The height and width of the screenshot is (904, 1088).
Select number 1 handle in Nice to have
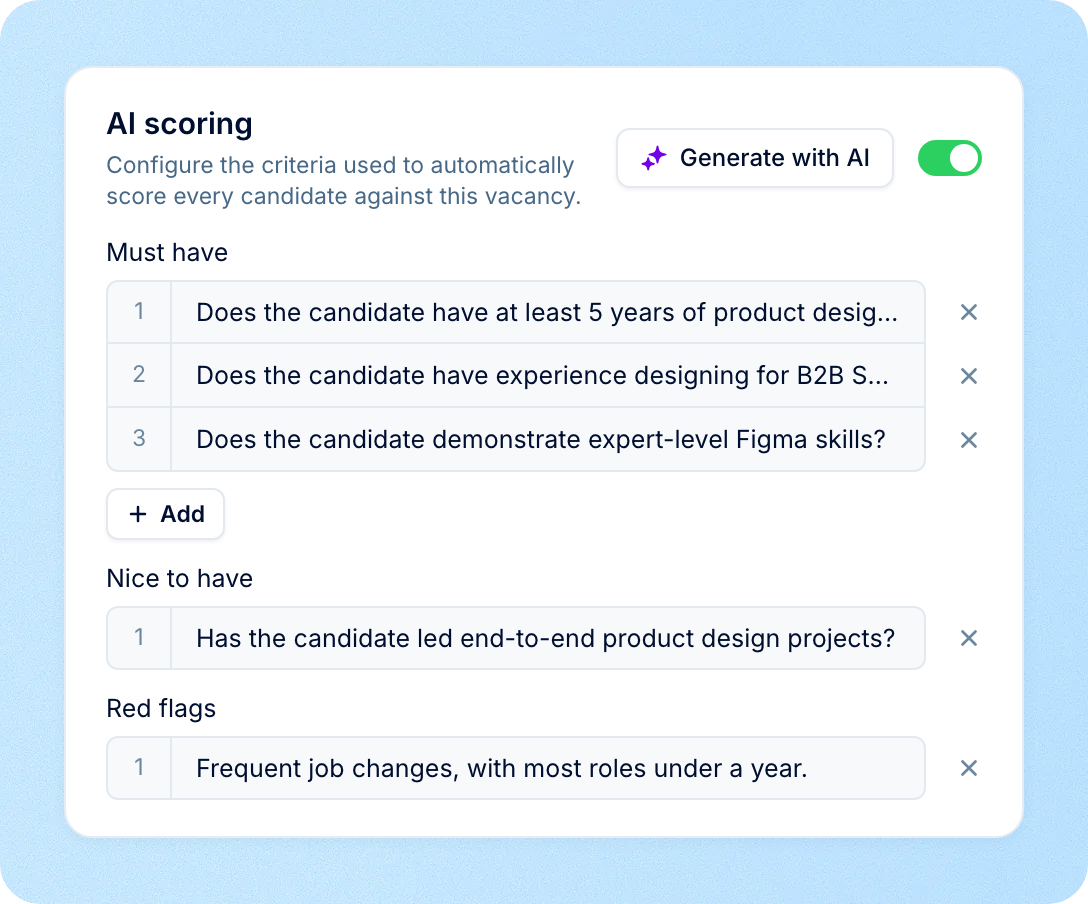click(x=139, y=638)
